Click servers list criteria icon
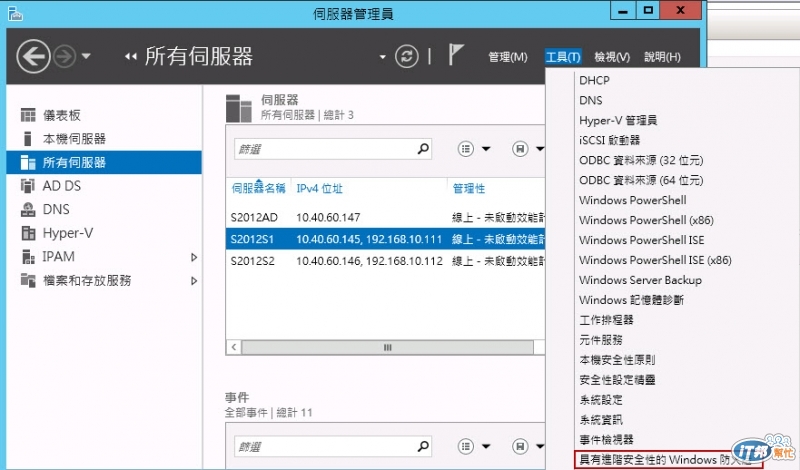 click(x=465, y=149)
